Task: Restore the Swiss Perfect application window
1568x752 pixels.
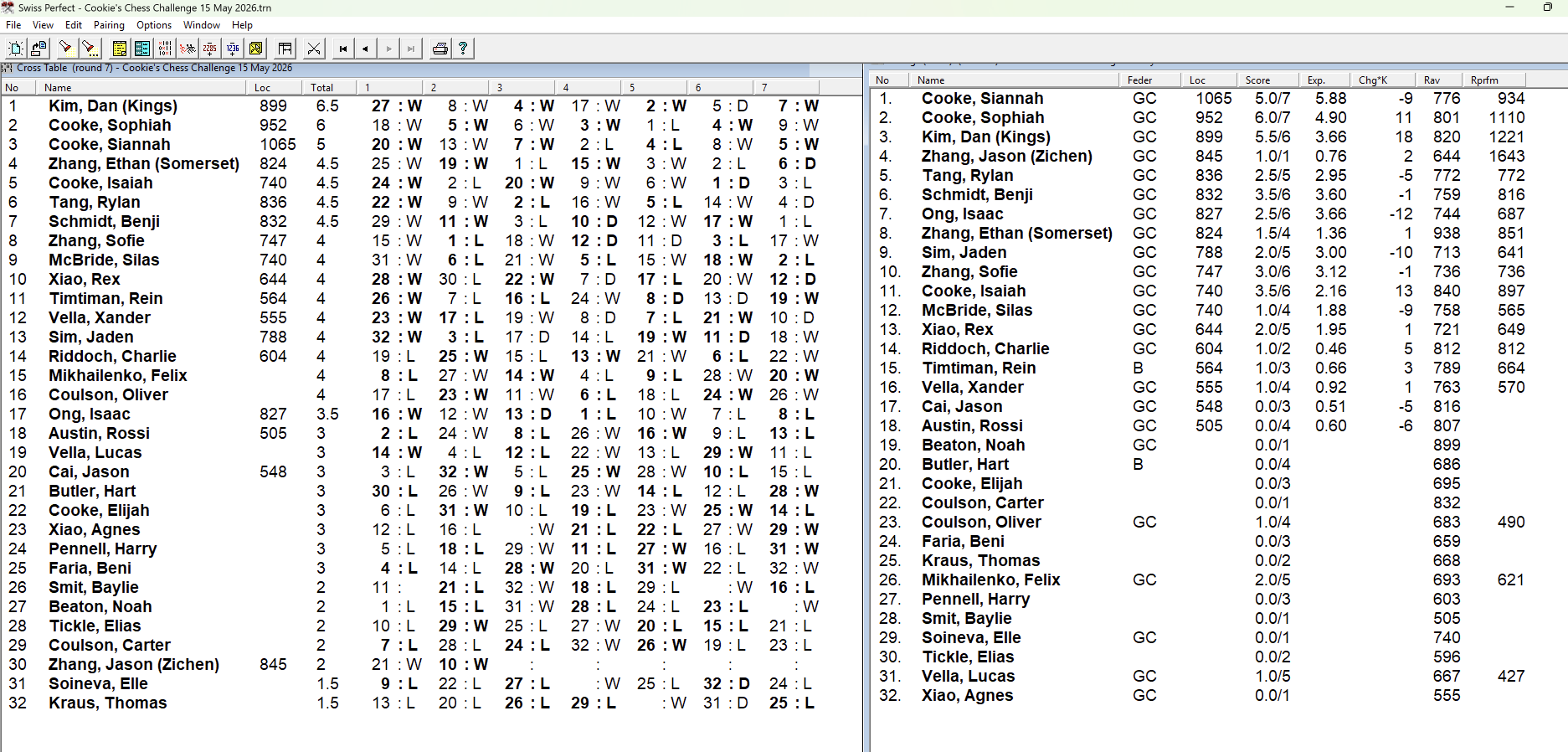Action: click(1547, 8)
